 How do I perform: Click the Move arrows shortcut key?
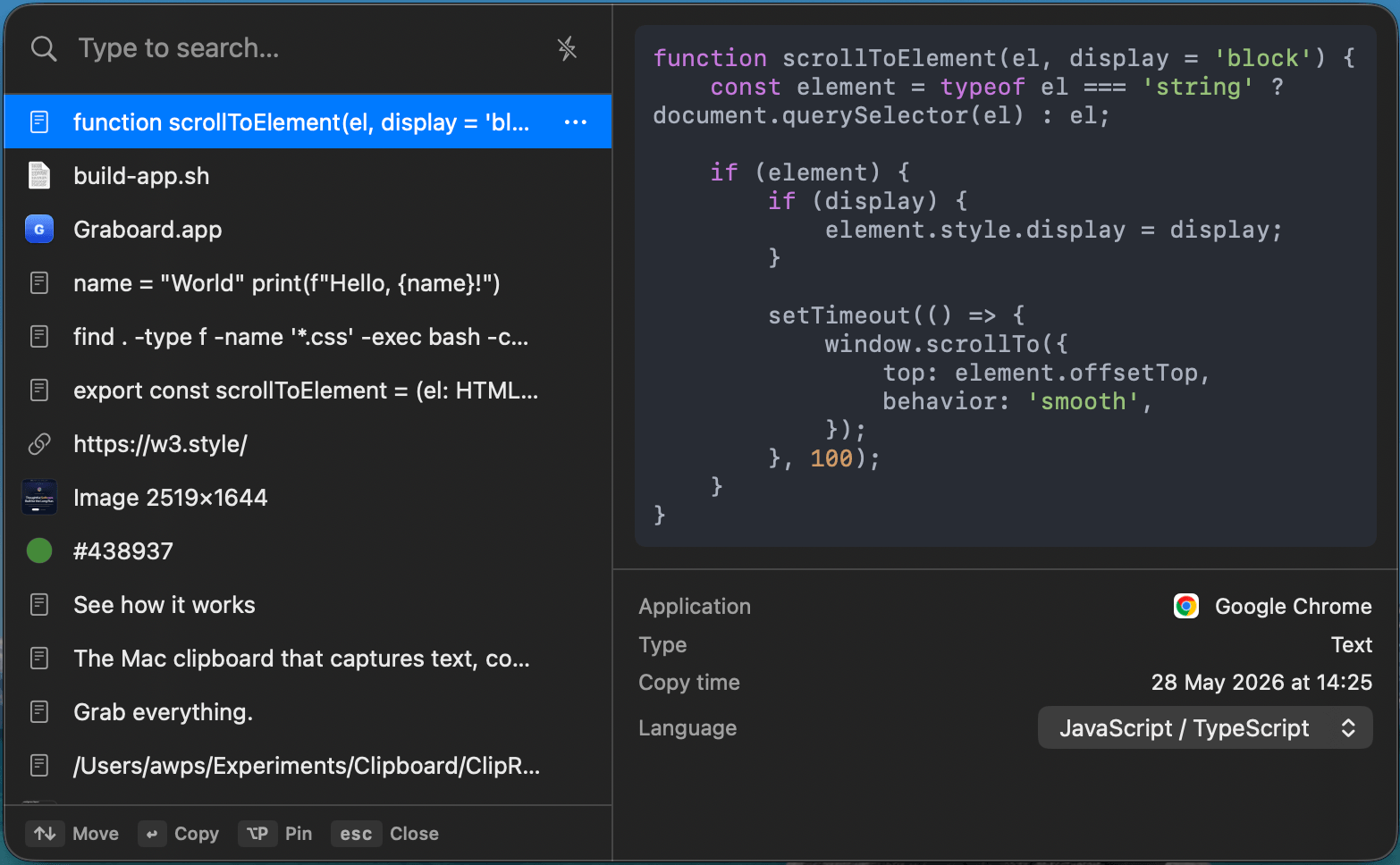click(x=45, y=834)
